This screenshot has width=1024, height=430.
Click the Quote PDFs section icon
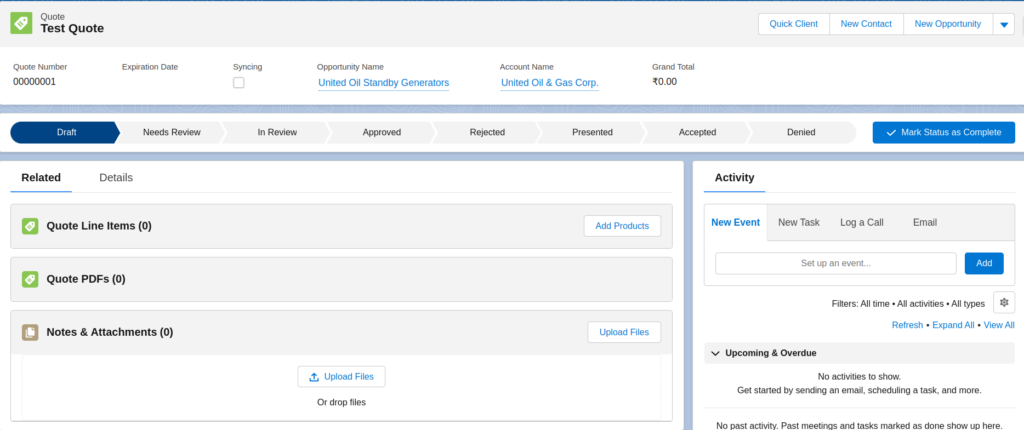(x=30, y=279)
